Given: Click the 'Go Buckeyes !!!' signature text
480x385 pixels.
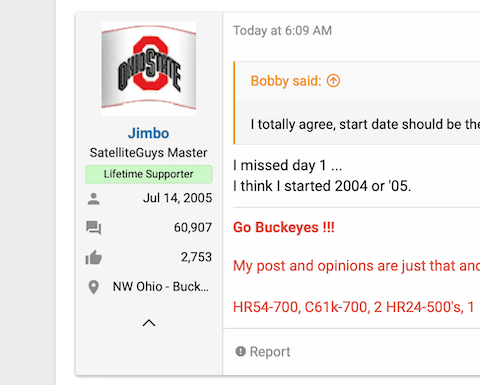Looking at the screenshot, I should [284, 227].
